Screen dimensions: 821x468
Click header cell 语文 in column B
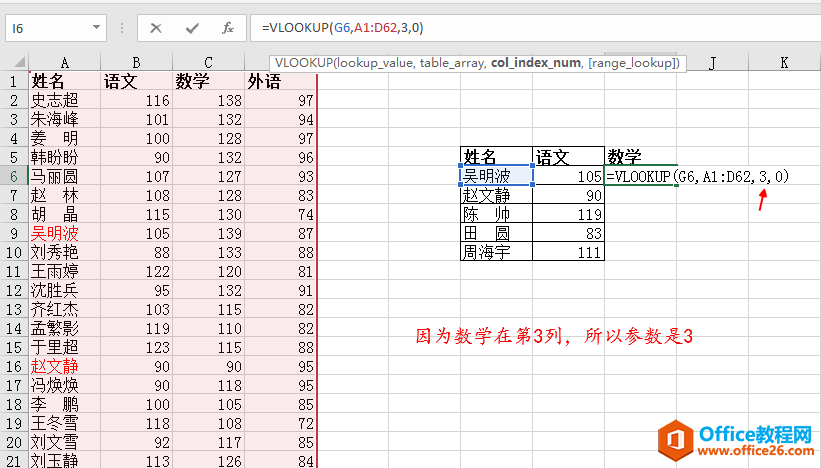coord(136,82)
